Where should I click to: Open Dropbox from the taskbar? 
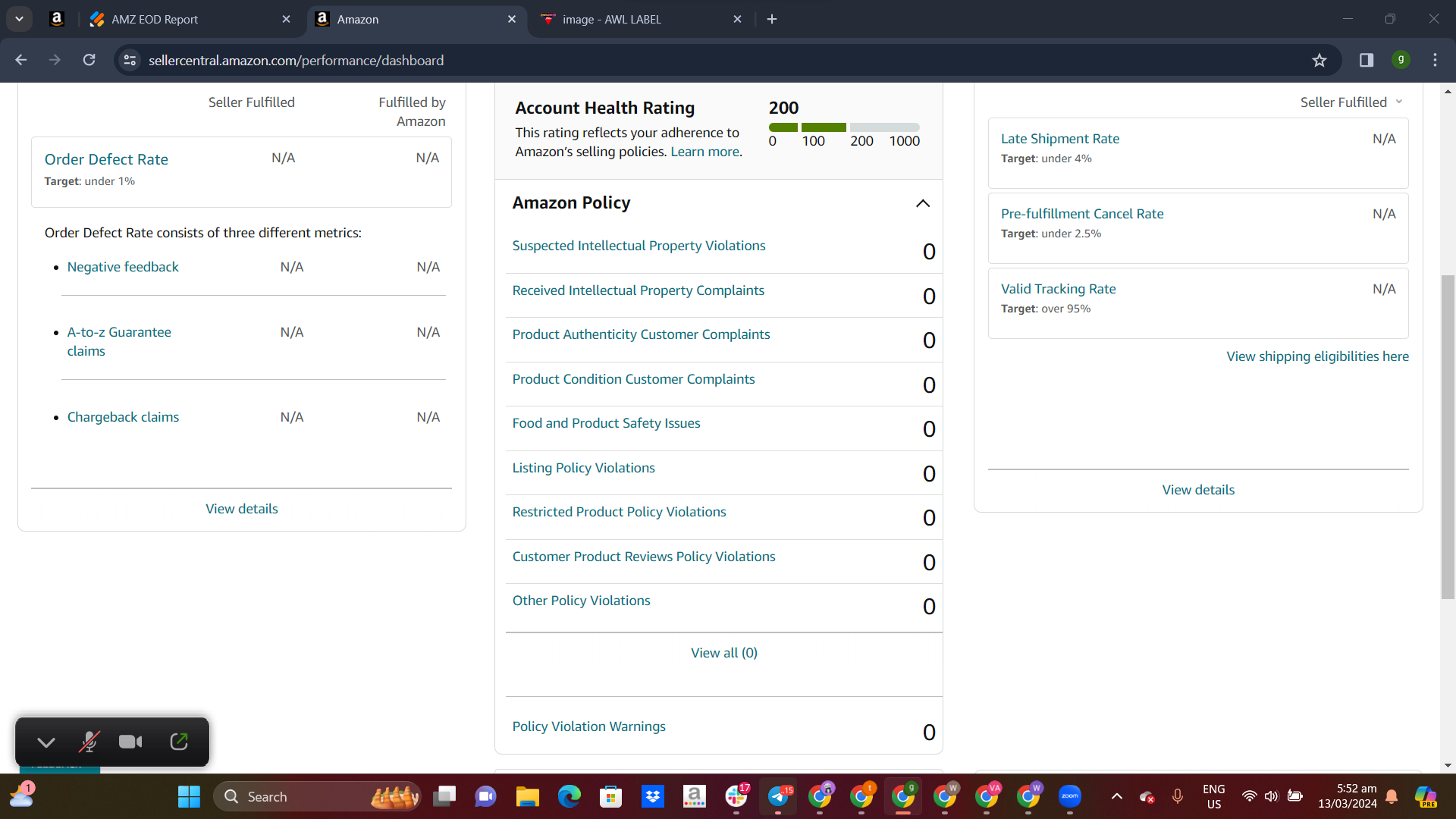click(x=653, y=796)
